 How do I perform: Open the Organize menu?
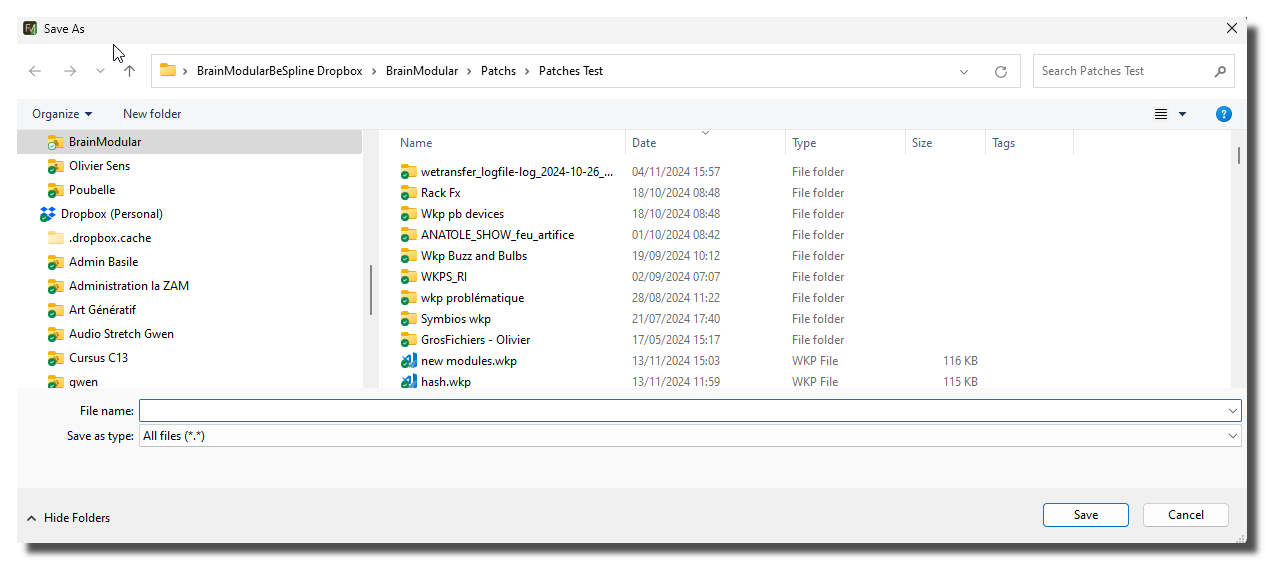pos(62,114)
